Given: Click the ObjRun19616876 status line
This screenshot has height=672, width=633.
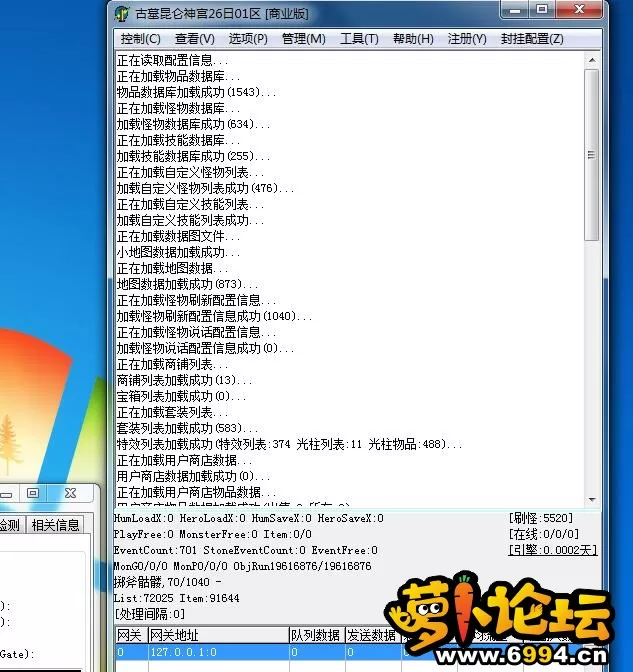Looking at the screenshot, I should pos(243,566).
